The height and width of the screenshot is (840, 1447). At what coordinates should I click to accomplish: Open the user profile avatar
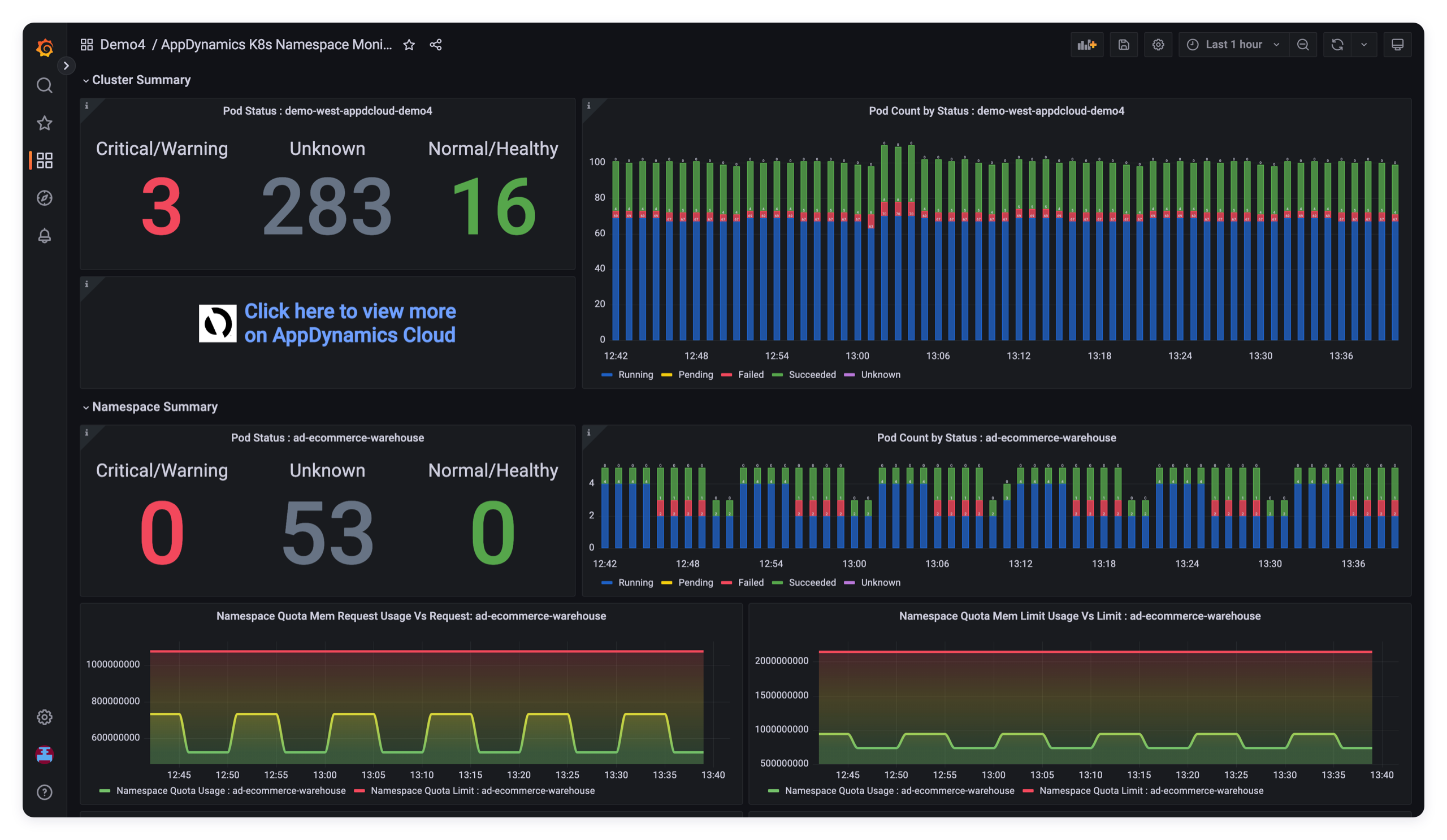point(44,755)
